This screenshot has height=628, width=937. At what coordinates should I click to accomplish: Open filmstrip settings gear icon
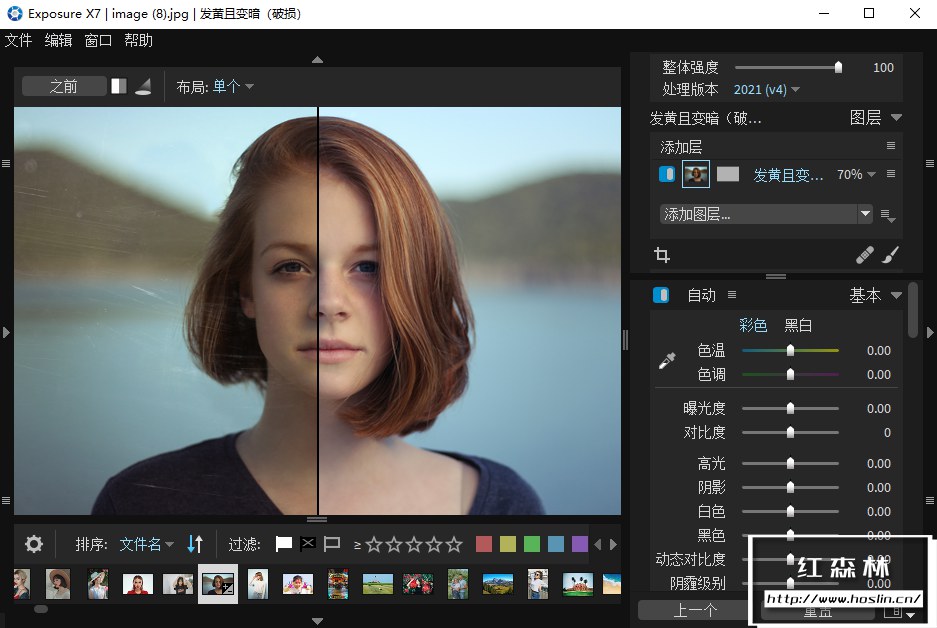coord(34,544)
